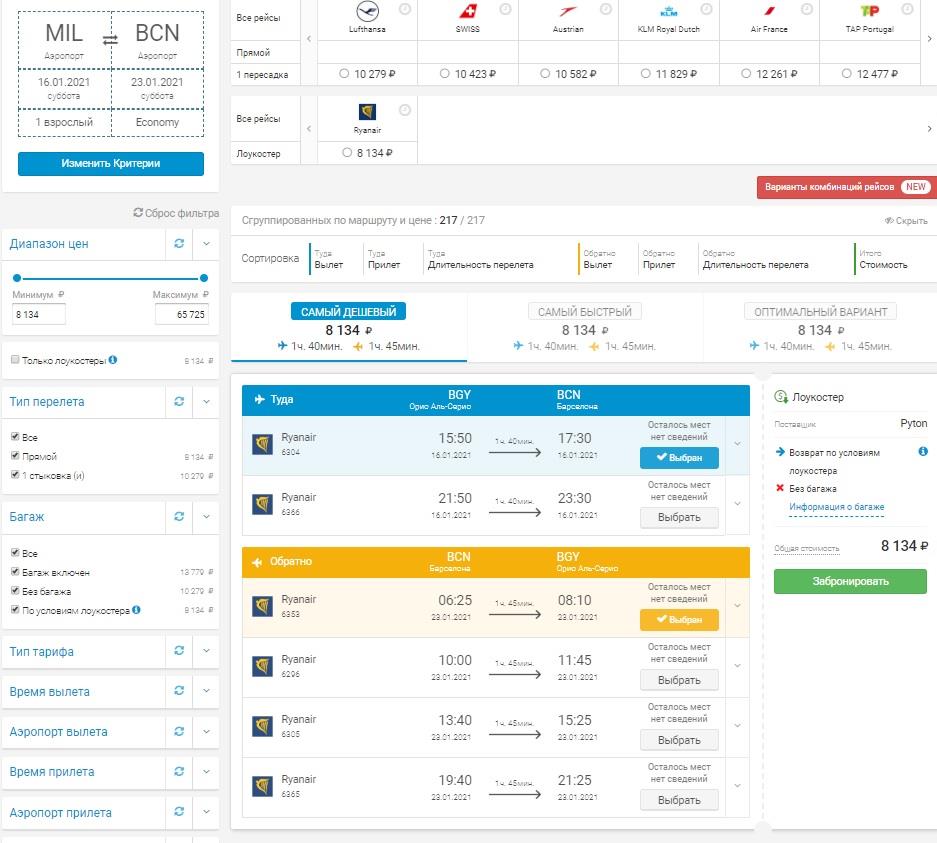Switch to the cheapest option tab
The image size is (937, 843).
click(348, 327)
